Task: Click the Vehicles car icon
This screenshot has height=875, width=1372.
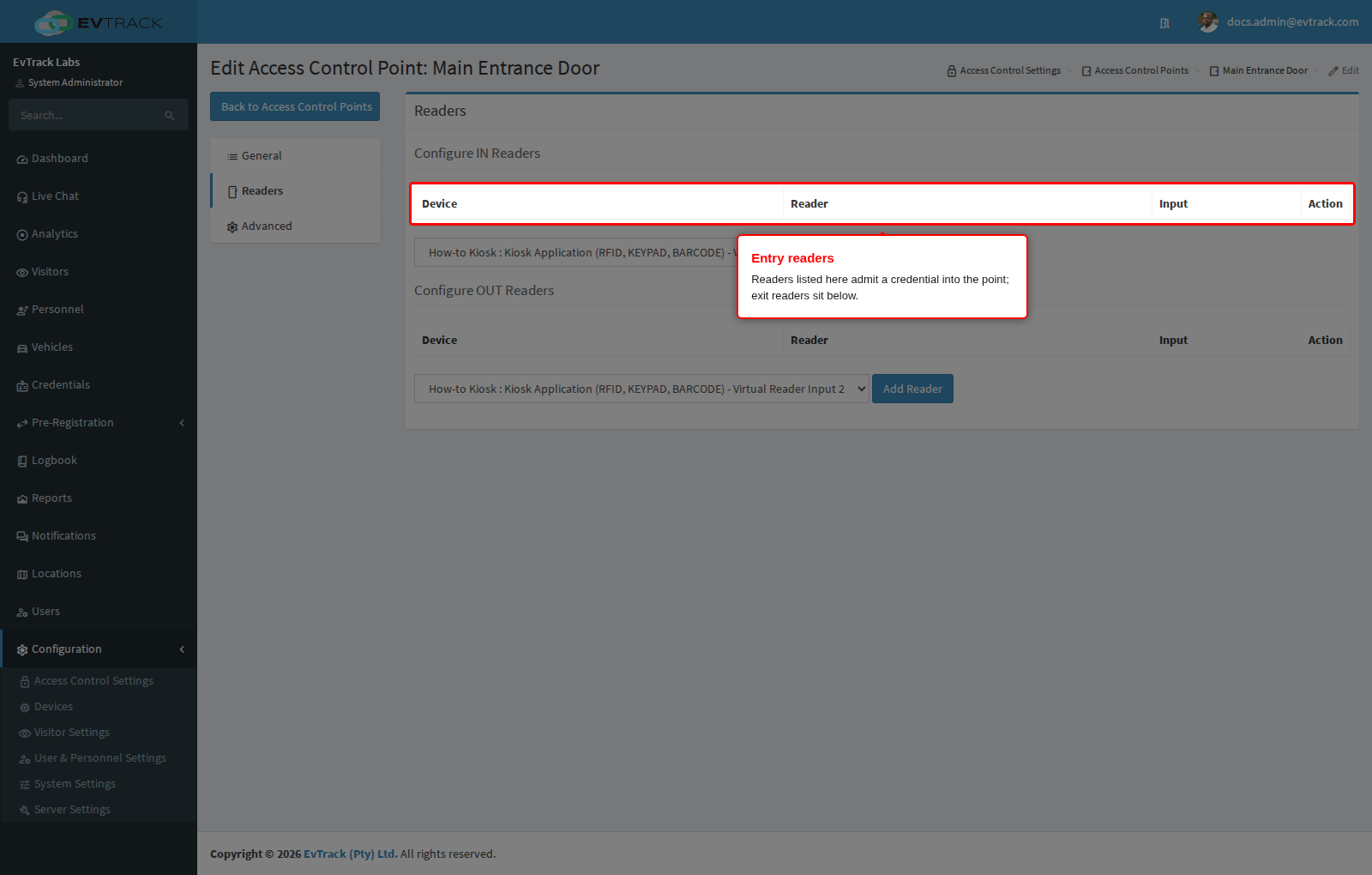Action: [22, 348]
